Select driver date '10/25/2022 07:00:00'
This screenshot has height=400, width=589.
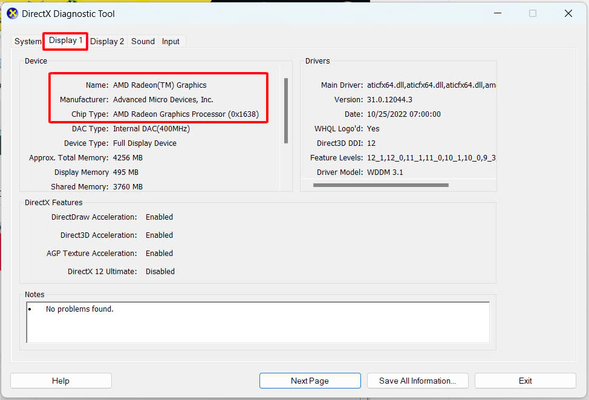click(404, 114)
